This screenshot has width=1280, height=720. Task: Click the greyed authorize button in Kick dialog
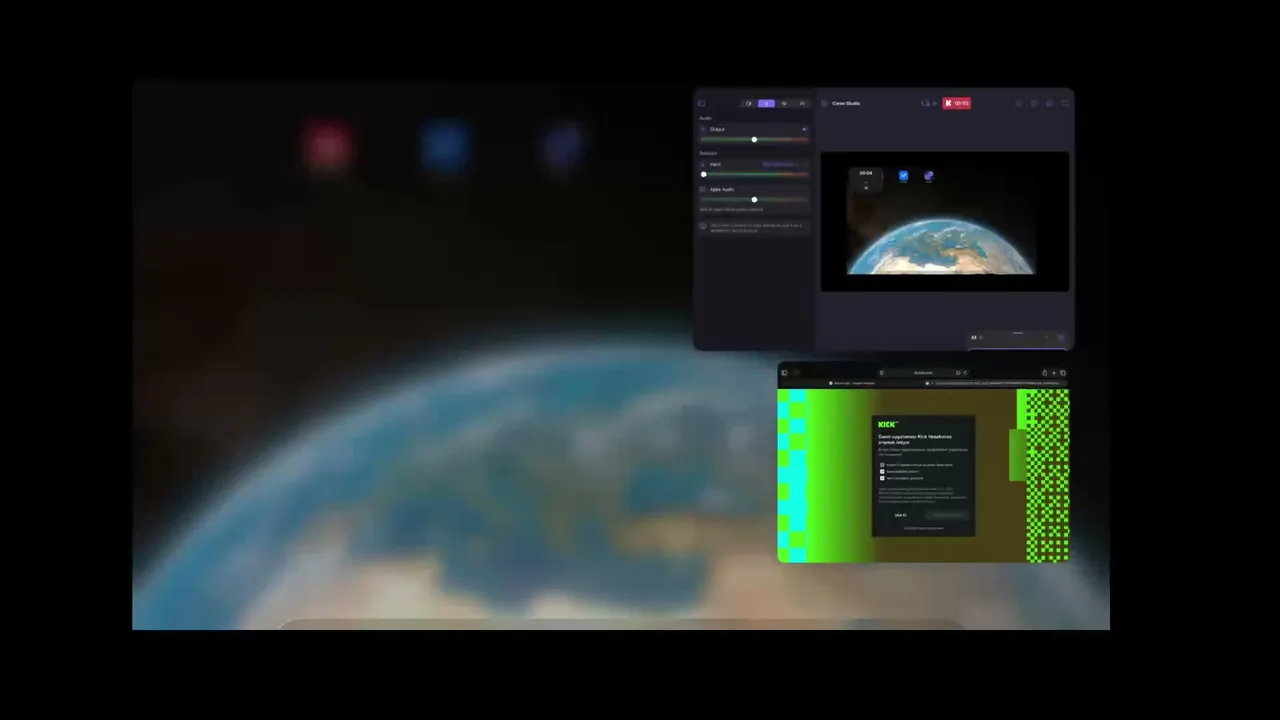click(946, 515)
